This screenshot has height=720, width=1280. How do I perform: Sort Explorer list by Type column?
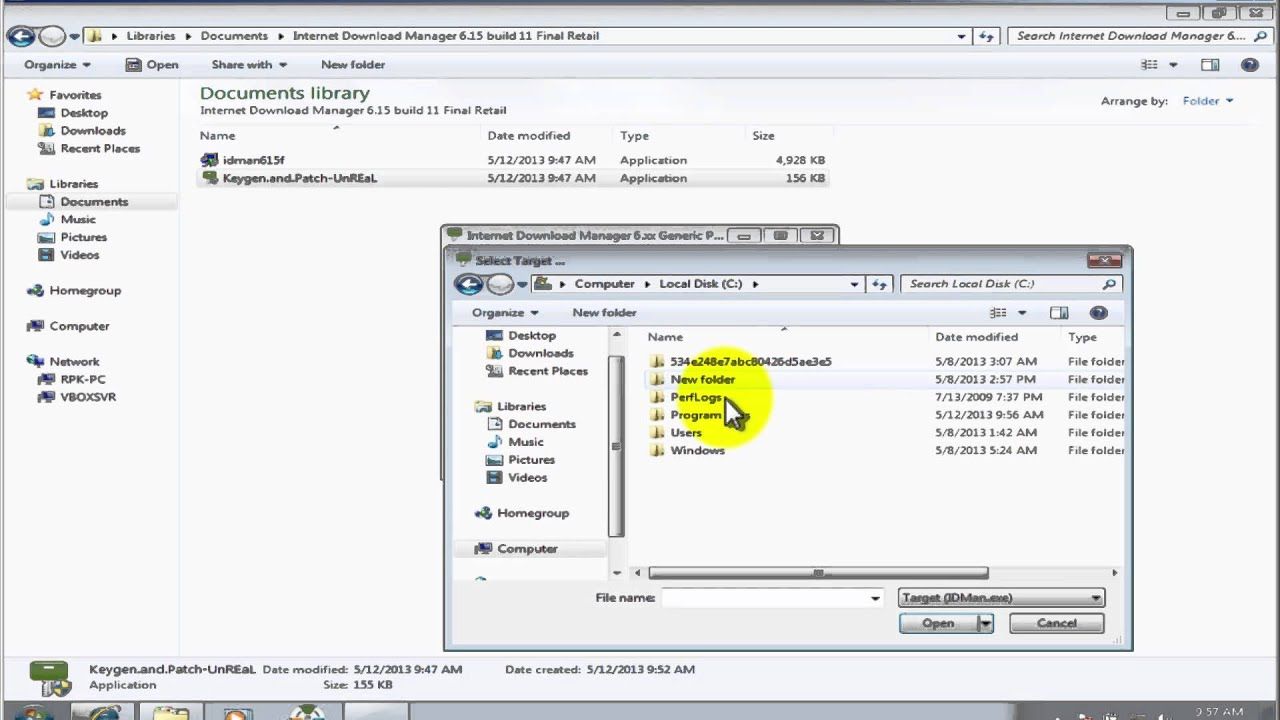634,136
